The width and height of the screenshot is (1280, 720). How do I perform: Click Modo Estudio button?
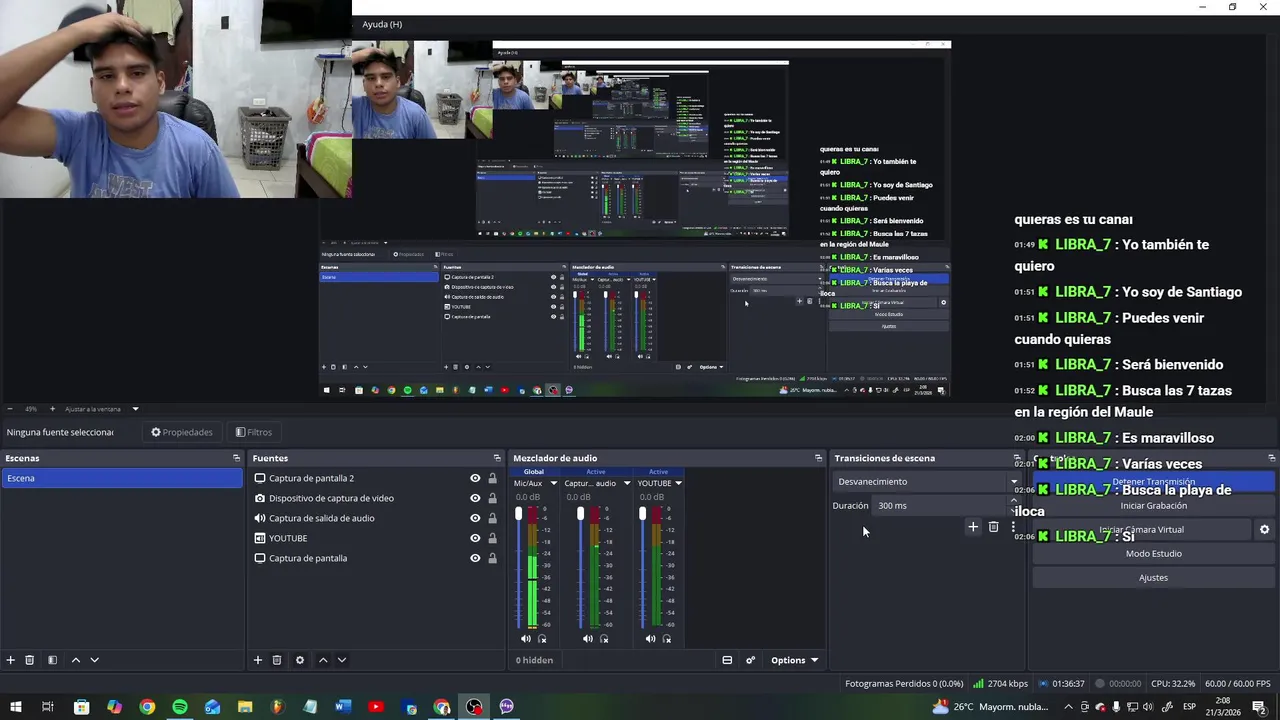coord(1153,554)
